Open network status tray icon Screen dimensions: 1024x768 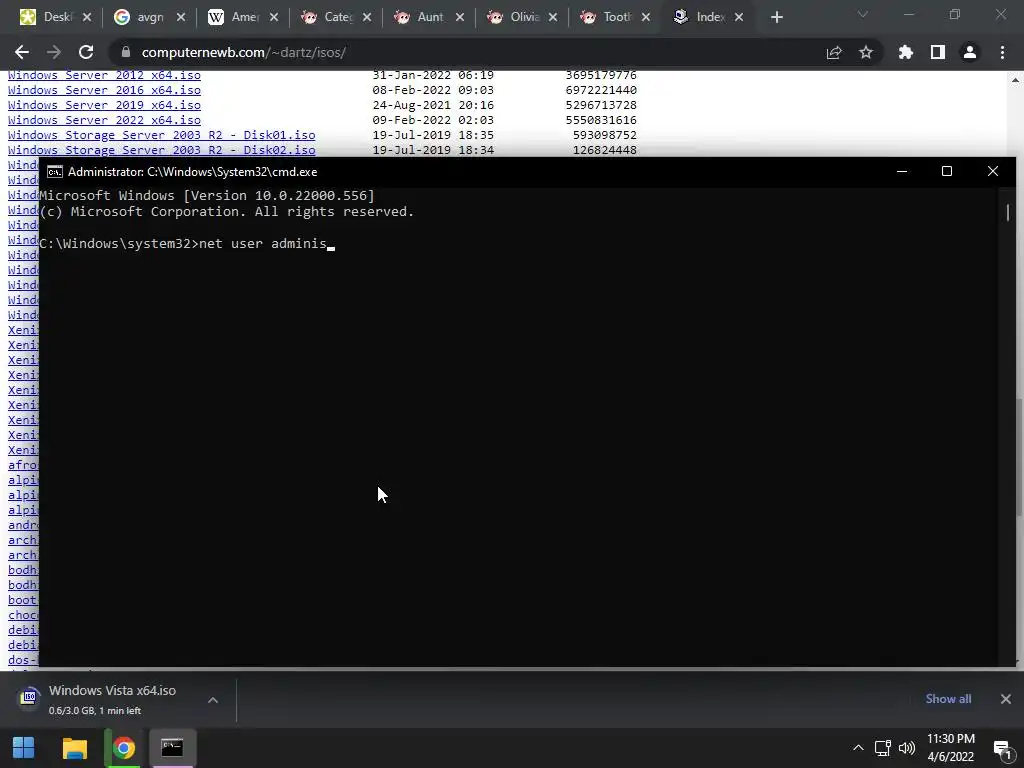point(883,748)
